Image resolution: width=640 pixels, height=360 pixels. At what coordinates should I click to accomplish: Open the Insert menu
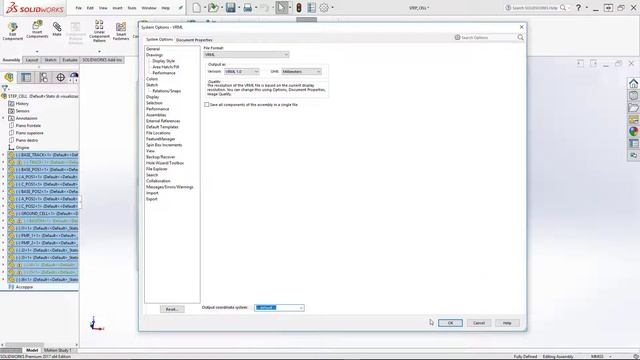point(117,8)
